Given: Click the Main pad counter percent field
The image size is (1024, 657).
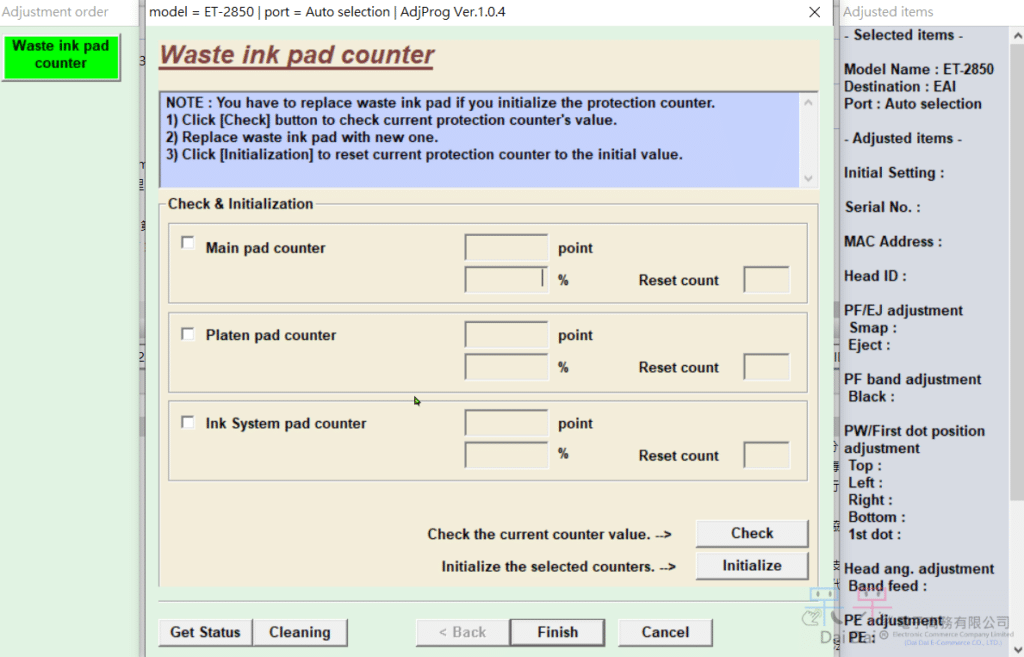Looking at the screenshot, I should tap(506, 280).
